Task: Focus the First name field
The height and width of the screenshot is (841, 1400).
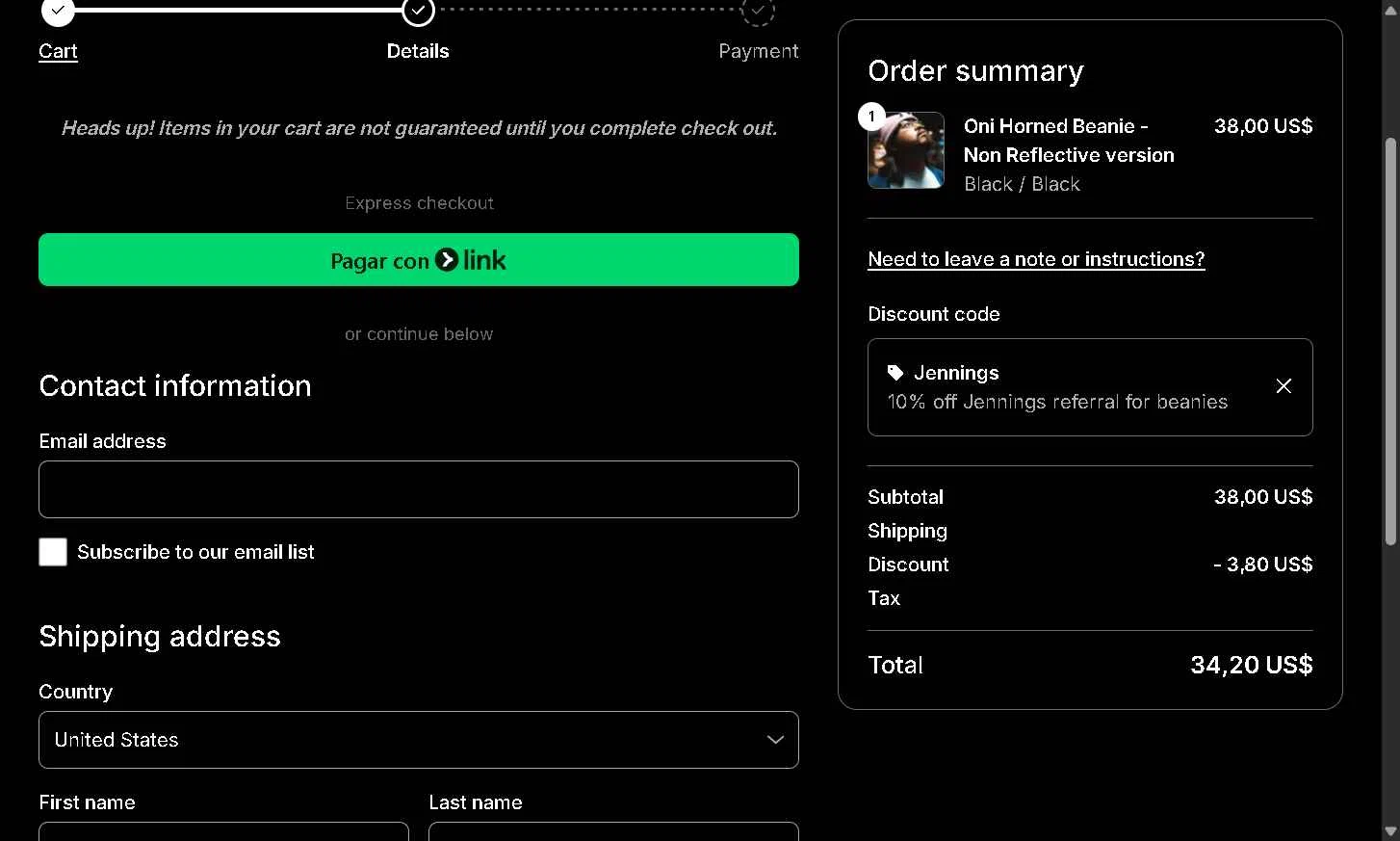Action: 223,831
